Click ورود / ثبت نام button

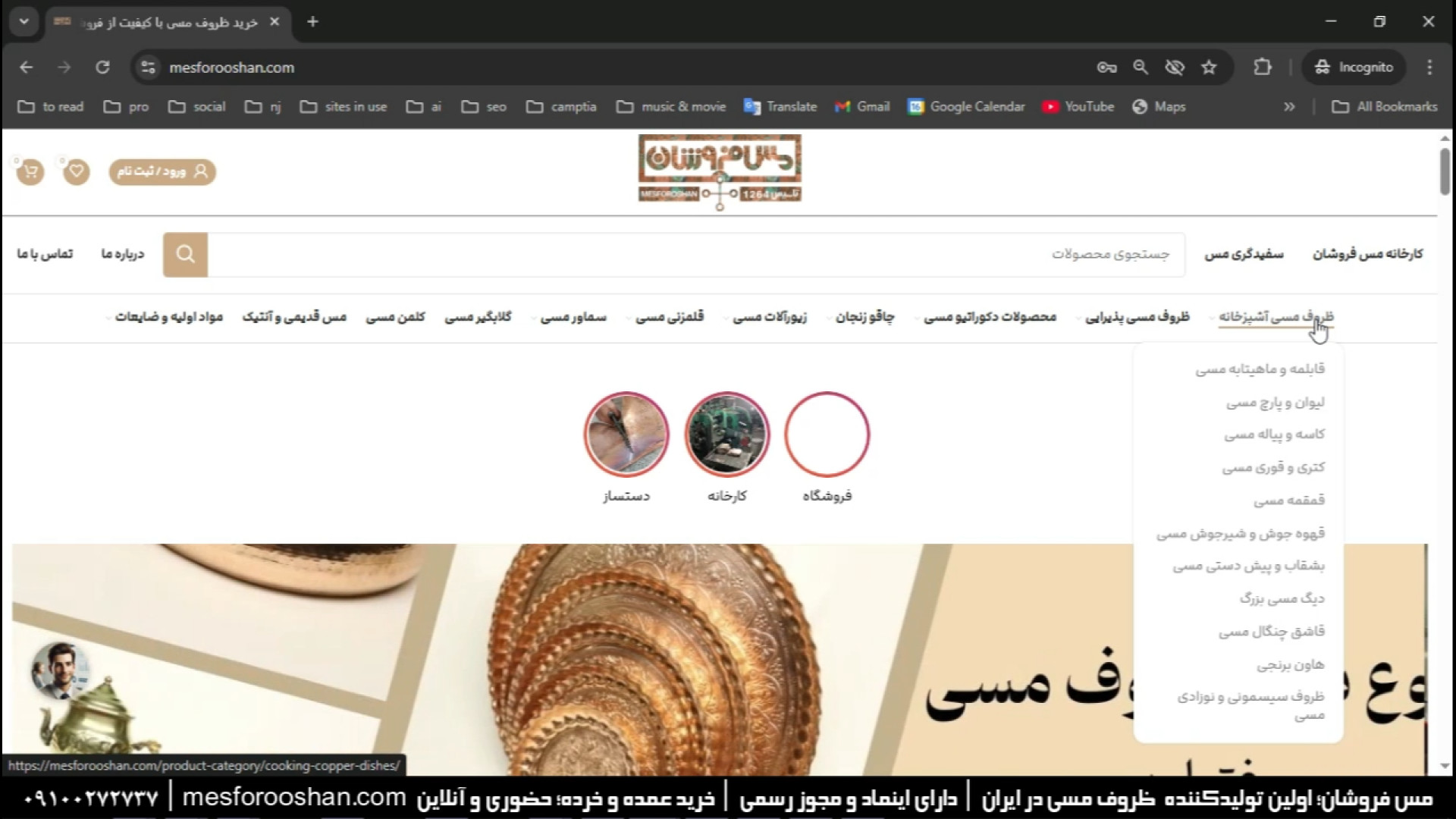tap(162, 172)
